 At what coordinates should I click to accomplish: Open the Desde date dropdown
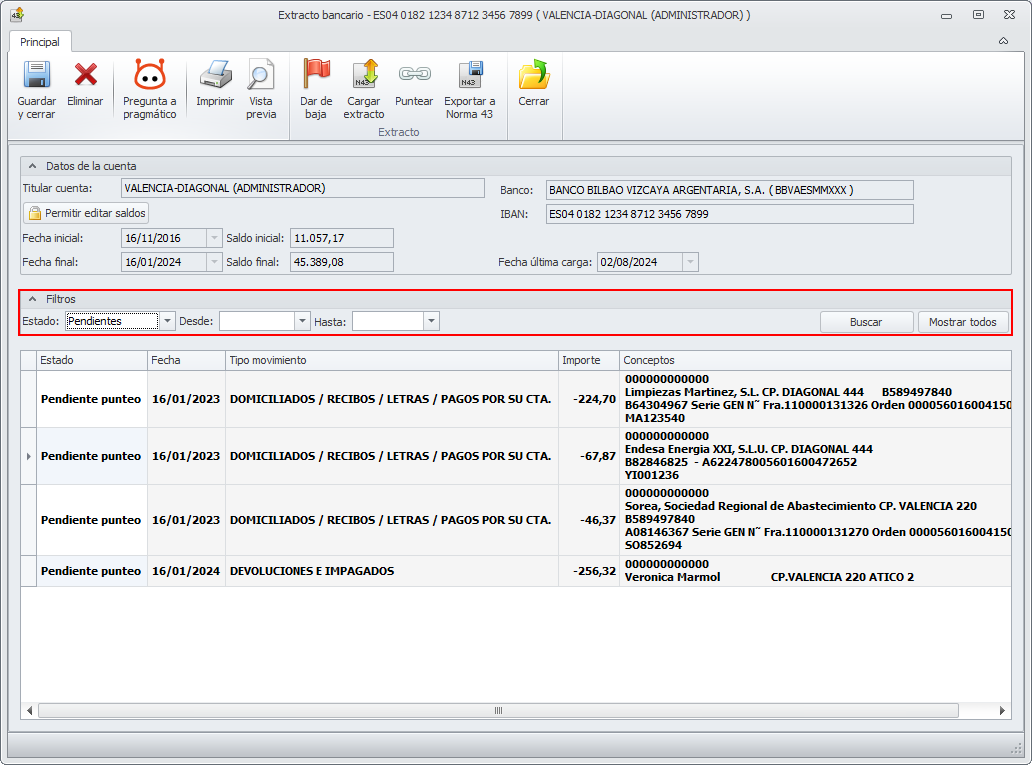302,321
